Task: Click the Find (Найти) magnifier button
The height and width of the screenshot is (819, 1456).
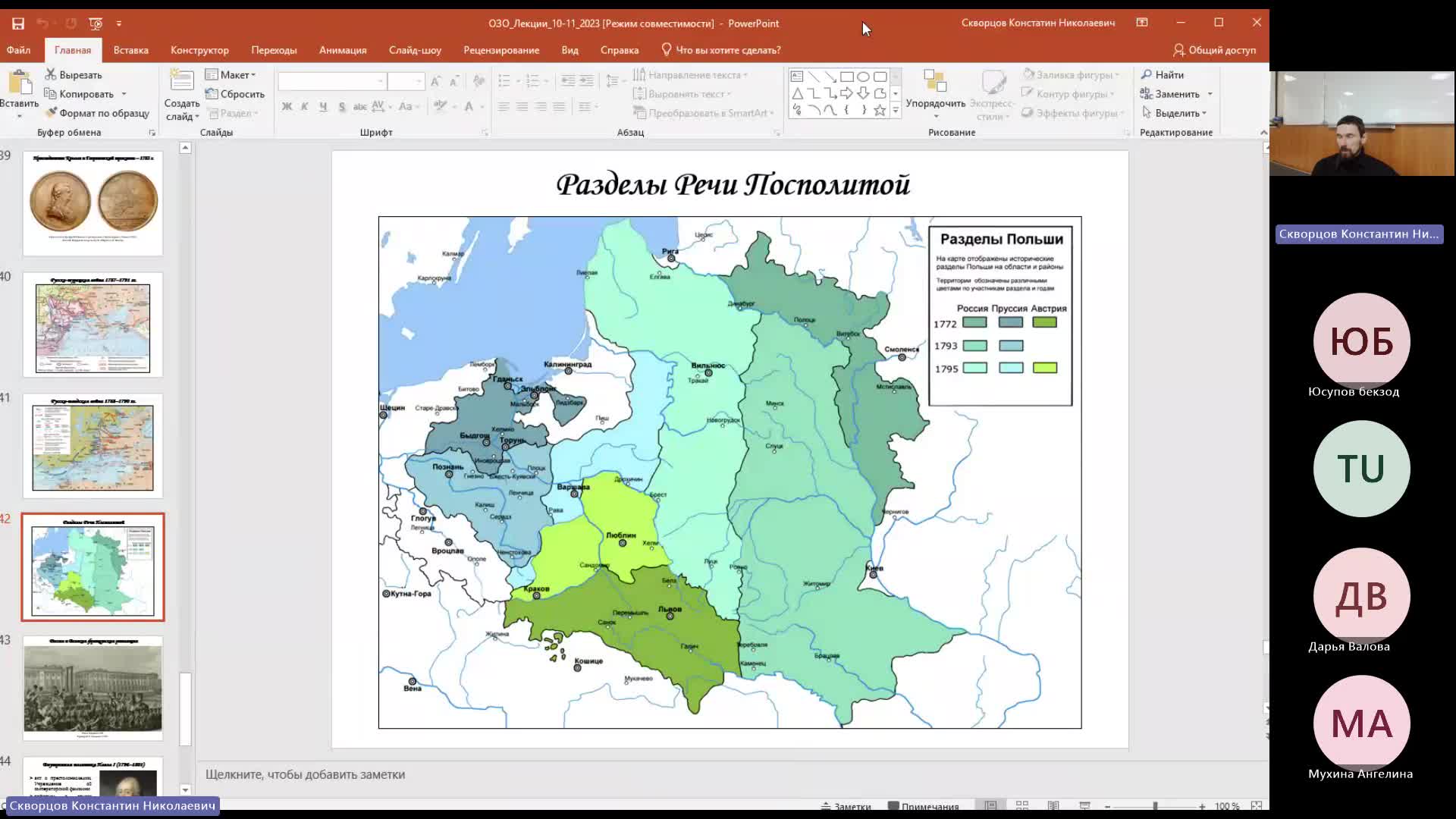Action: click(1163, 74)
